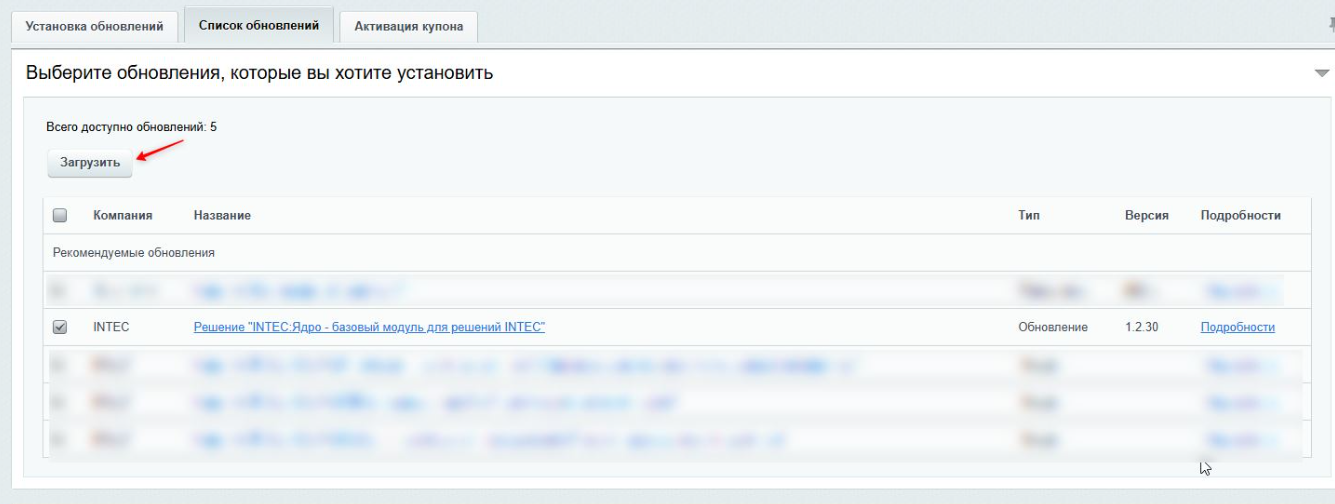Image resolution: width=1335 pixels, height=504 pixels.
Task: Tick the checkbox in the last table row
Action: 60,440
